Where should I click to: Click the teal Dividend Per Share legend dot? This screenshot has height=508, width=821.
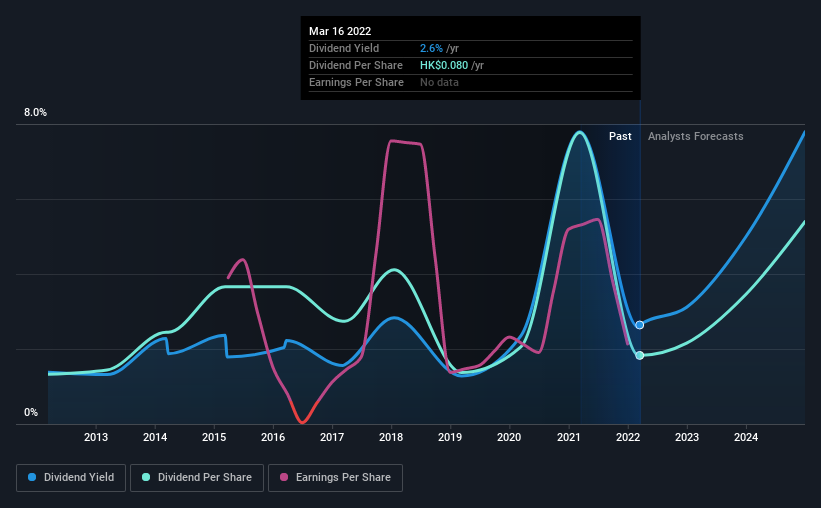[146, 477]
